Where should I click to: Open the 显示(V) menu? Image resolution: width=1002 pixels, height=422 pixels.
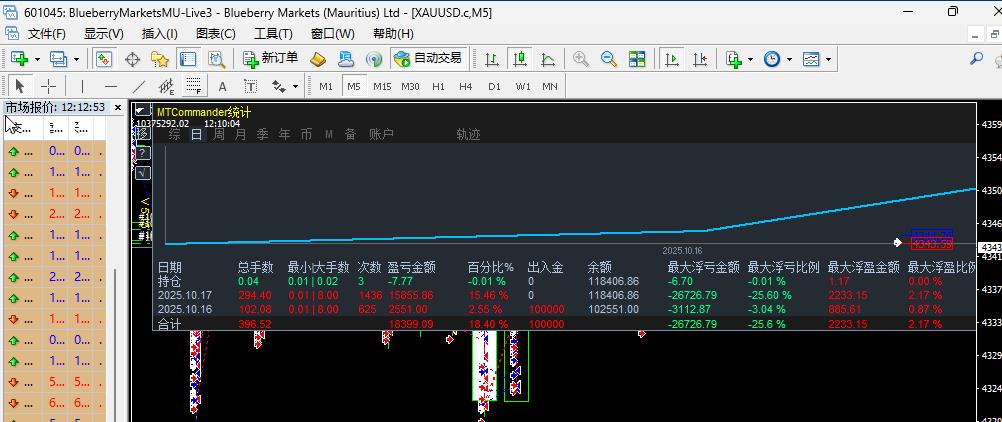[x=104, y=34]
